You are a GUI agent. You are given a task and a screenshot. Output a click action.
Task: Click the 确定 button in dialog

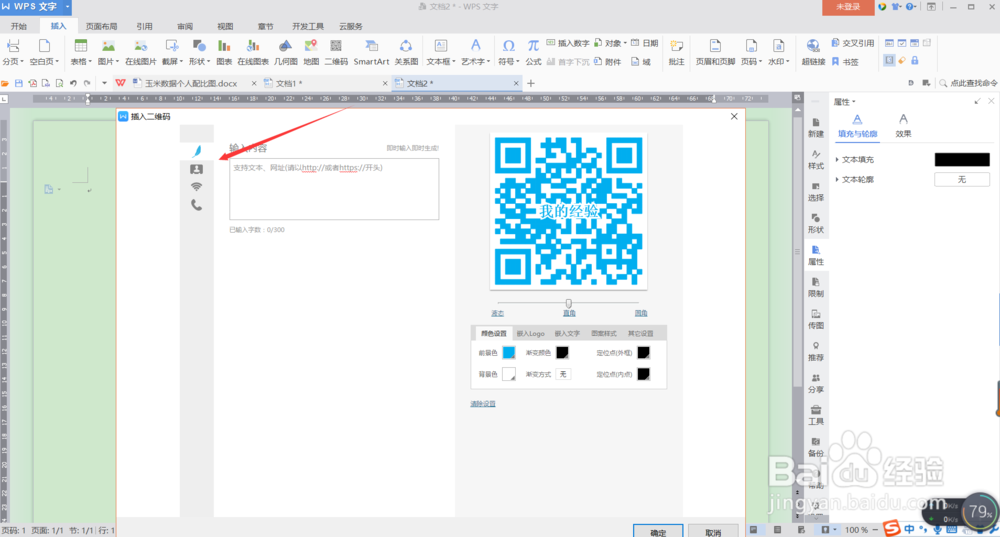[x=658, y=532]
